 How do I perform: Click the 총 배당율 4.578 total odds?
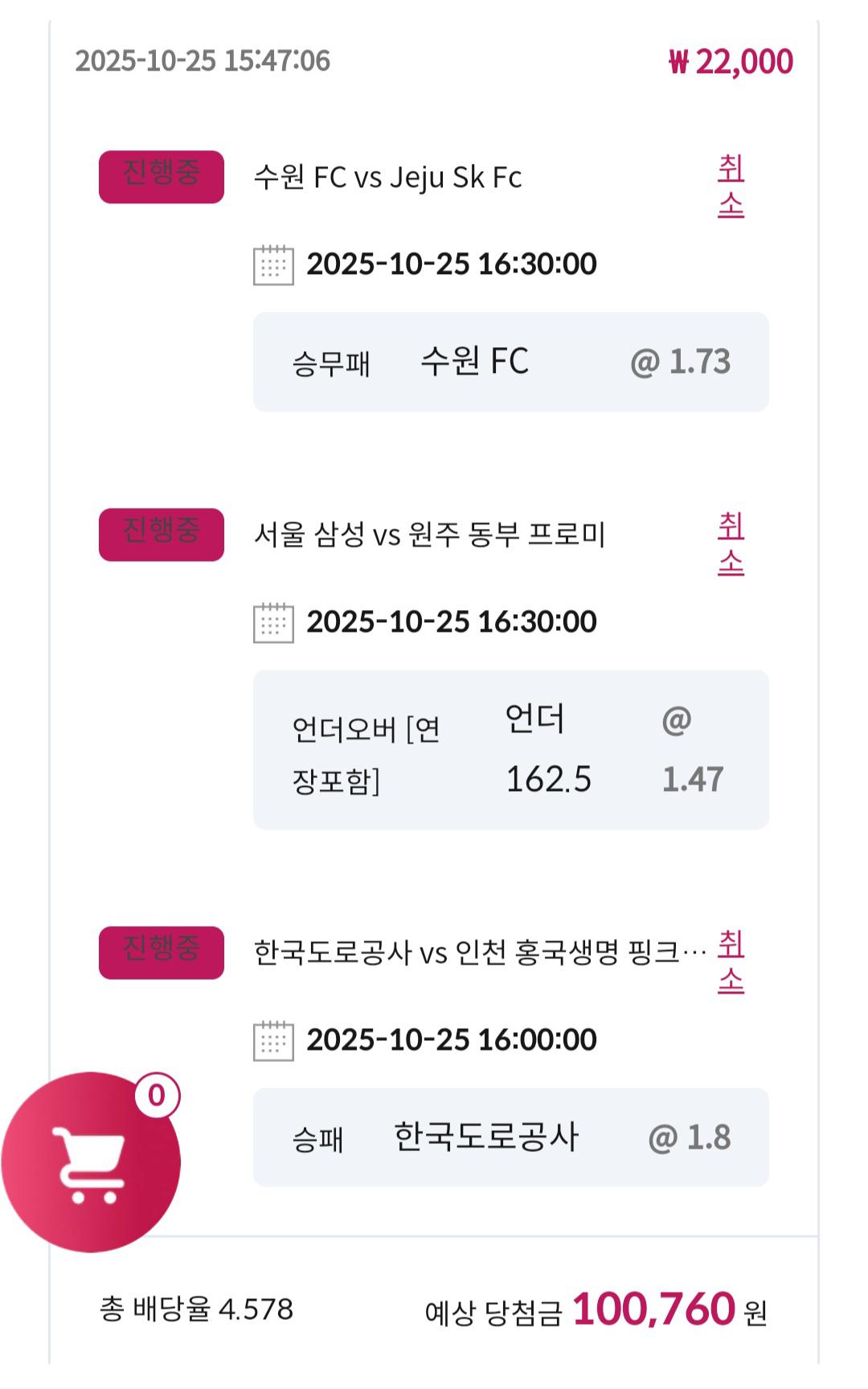196,1309
